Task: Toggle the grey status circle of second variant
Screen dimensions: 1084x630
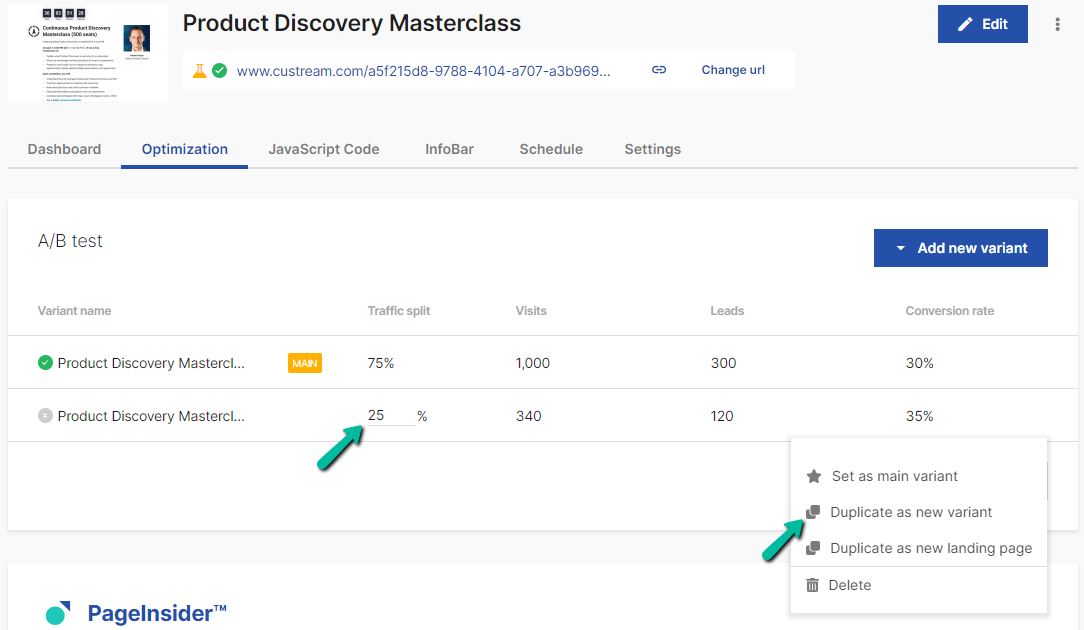Action: tap(45, 416)
